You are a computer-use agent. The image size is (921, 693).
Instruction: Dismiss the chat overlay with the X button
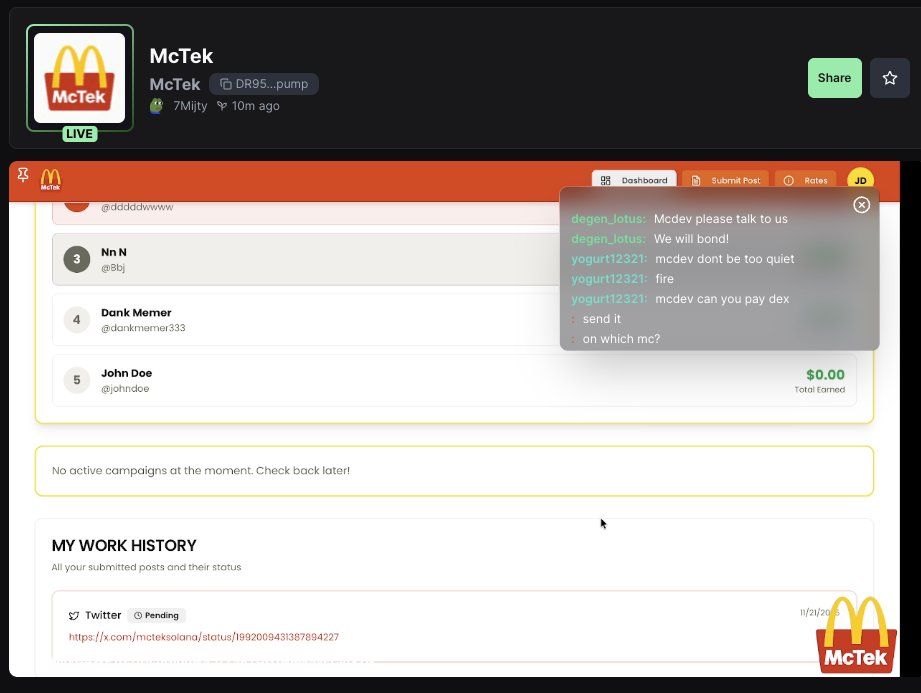[862, 204]
